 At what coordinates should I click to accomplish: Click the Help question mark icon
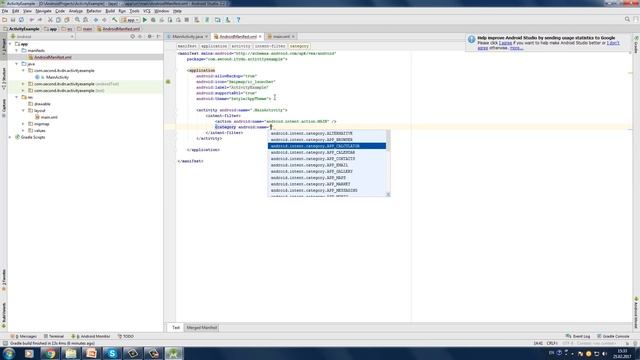click(x=238, y=20)
